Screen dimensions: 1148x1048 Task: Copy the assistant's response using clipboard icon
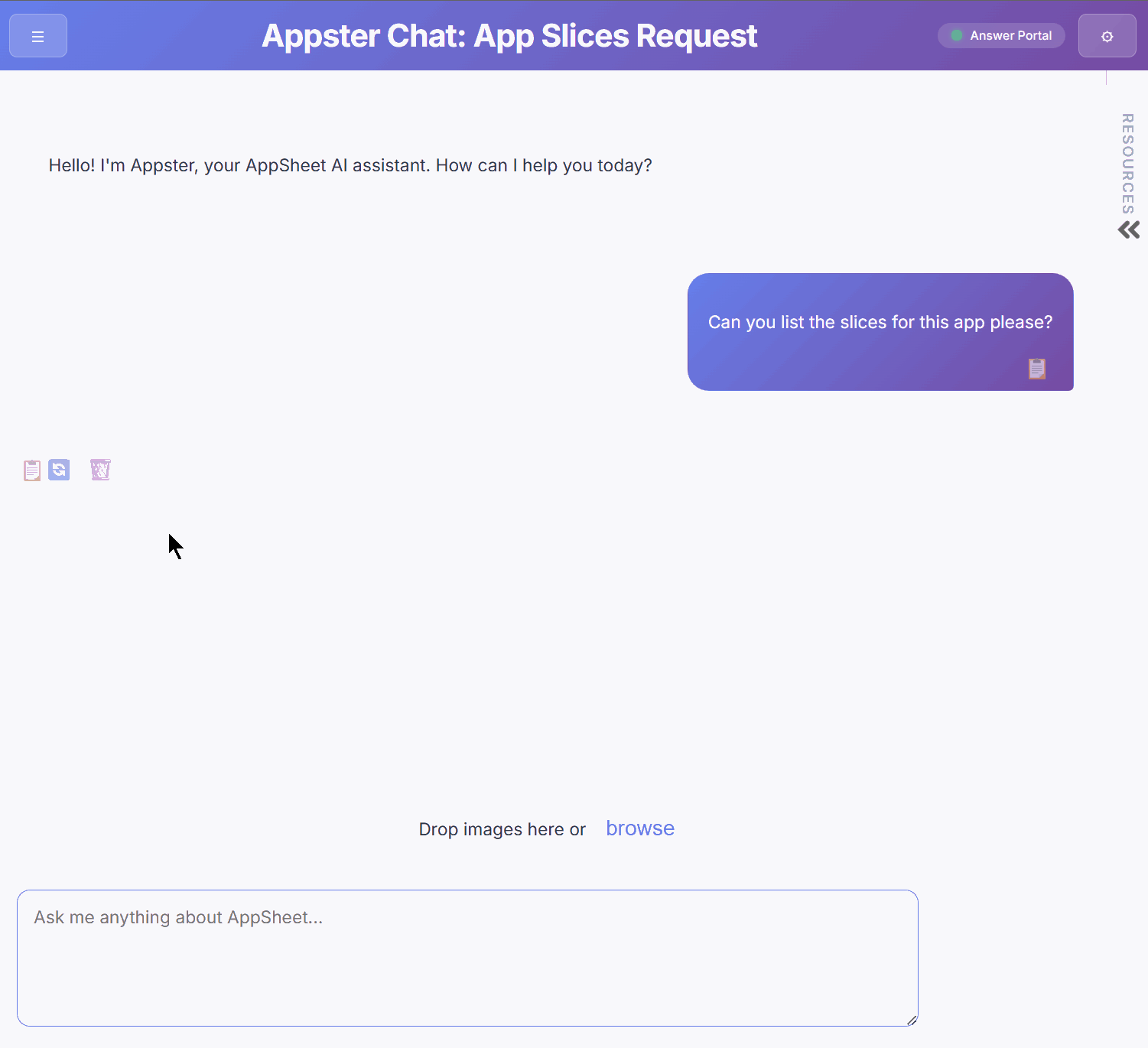pos(31,470)
